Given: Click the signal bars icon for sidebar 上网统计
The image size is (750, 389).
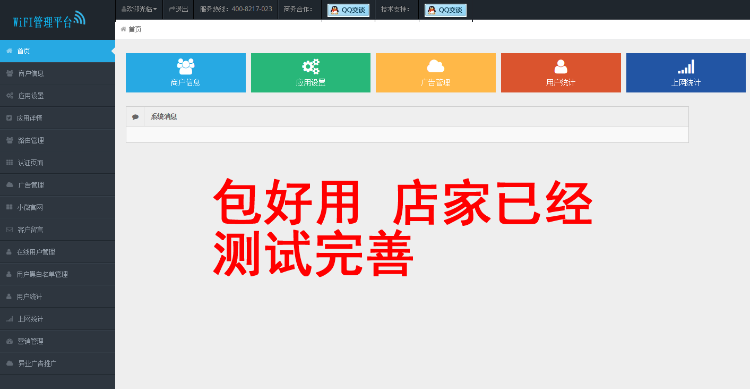Looking at the screenshot, I should (x=10, y=319).
